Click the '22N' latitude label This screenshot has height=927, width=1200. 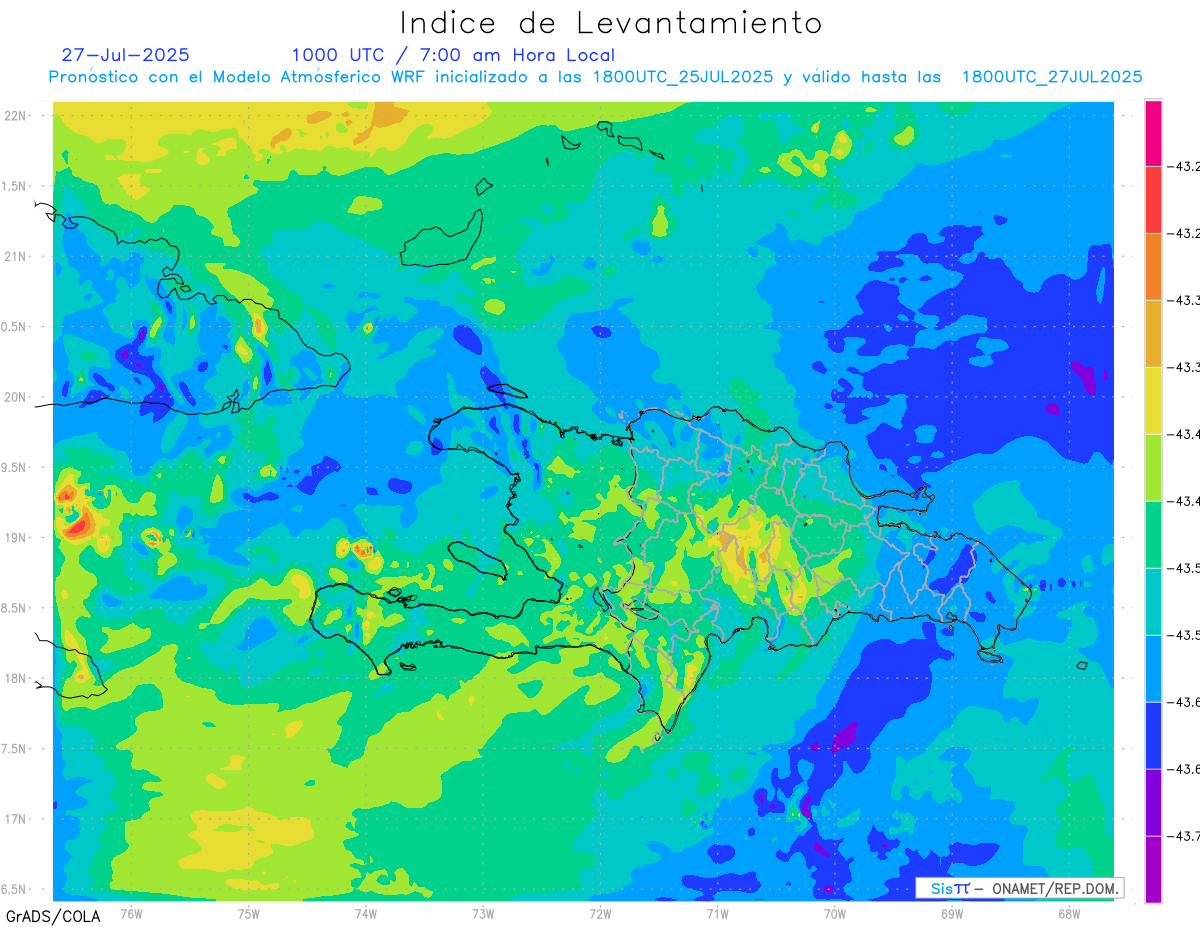click(x=16, y=115)
